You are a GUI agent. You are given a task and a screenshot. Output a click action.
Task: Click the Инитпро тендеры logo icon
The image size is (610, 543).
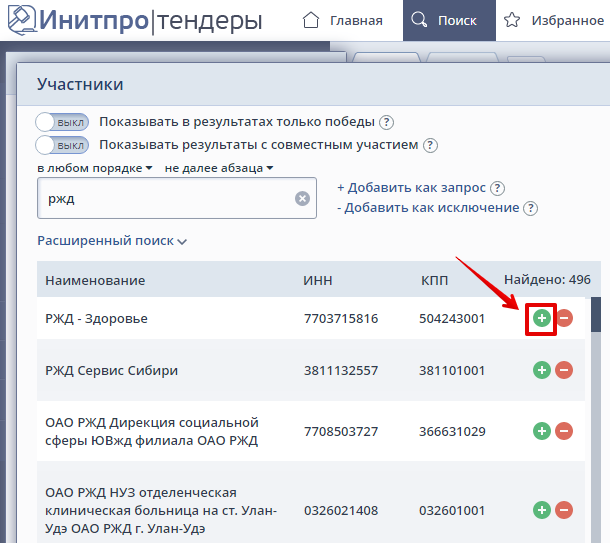click(x=22, y=19)
